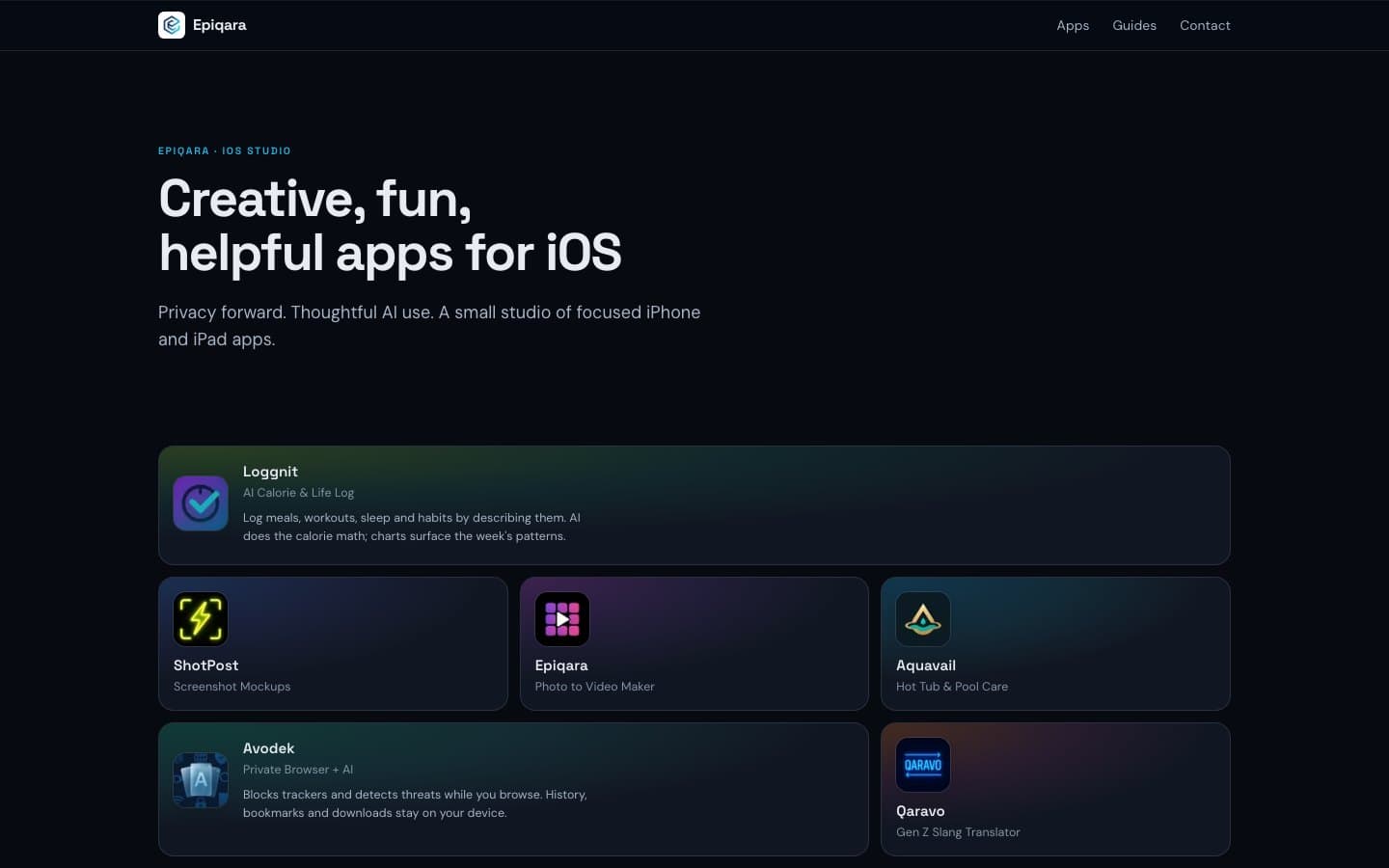Open the Avodek app title

(268, 748)
